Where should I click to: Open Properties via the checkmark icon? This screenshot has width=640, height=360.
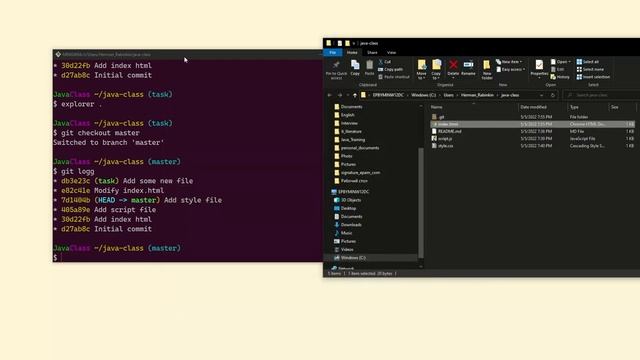coord(539,65)
